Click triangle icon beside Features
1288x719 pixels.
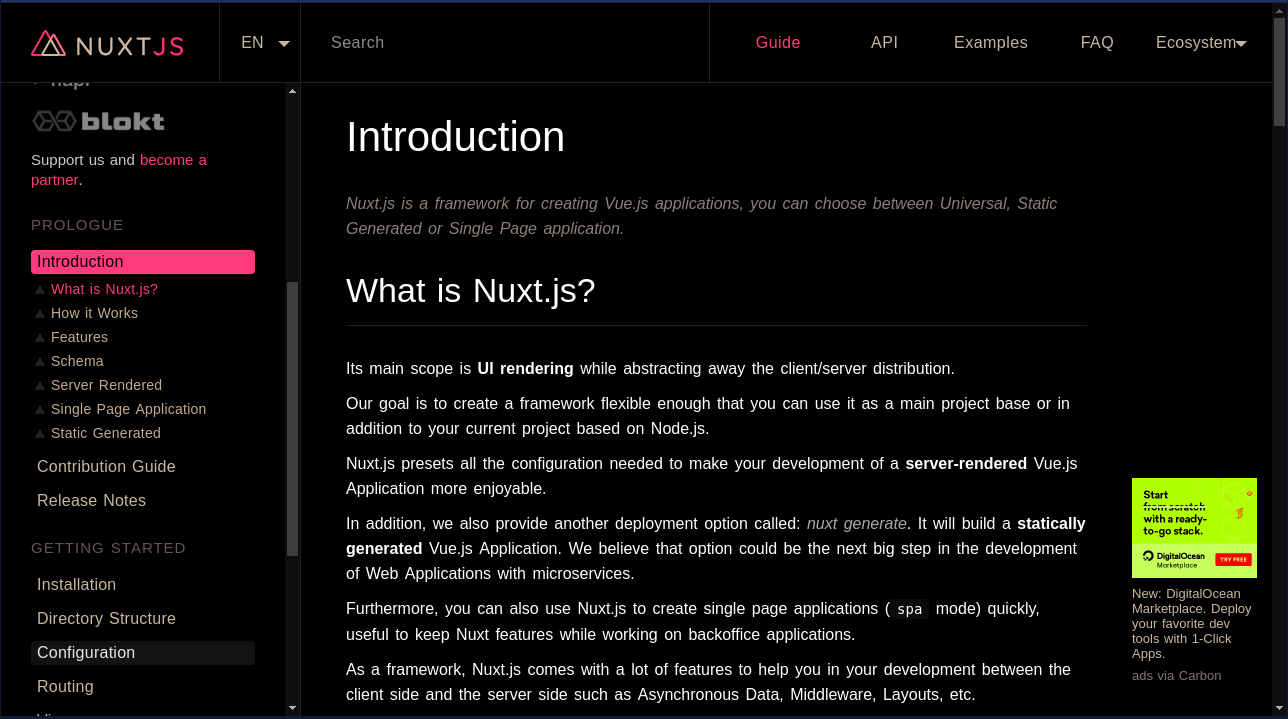pyautogui.click(x=40, y=338)
